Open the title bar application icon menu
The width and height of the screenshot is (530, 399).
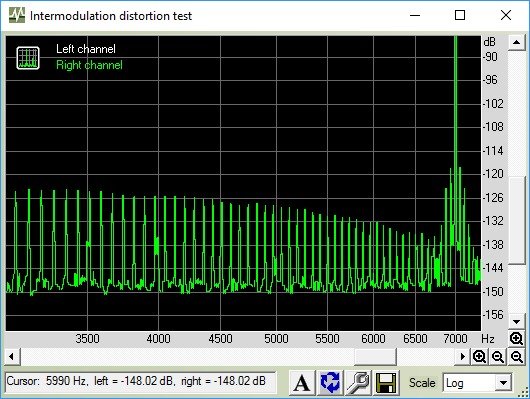pos(17,15)
